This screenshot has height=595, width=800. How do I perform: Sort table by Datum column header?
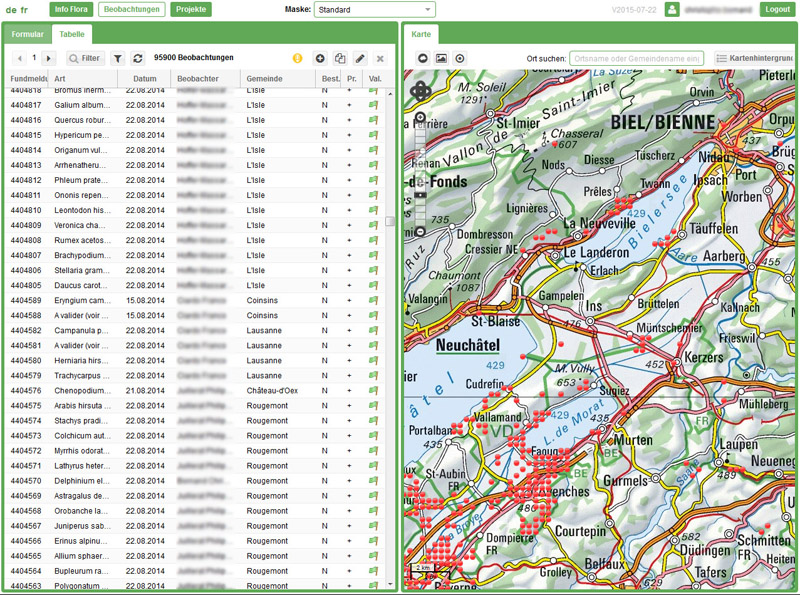click(145, 78)
